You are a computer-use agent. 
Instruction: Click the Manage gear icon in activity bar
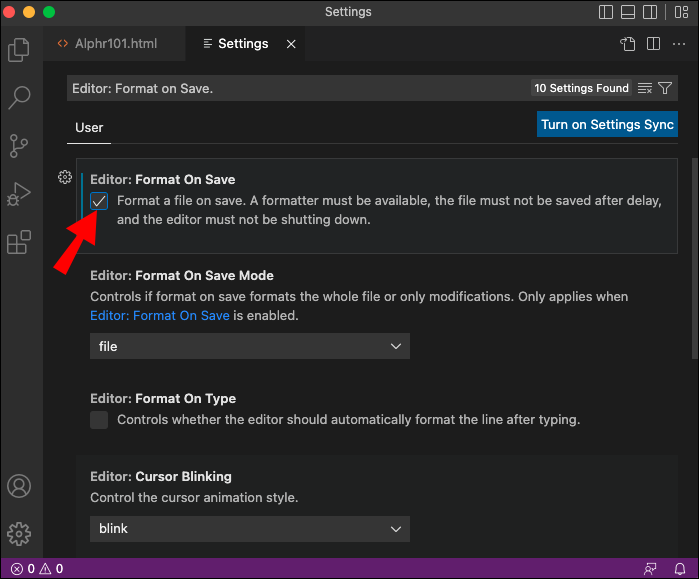coord(19,534)
